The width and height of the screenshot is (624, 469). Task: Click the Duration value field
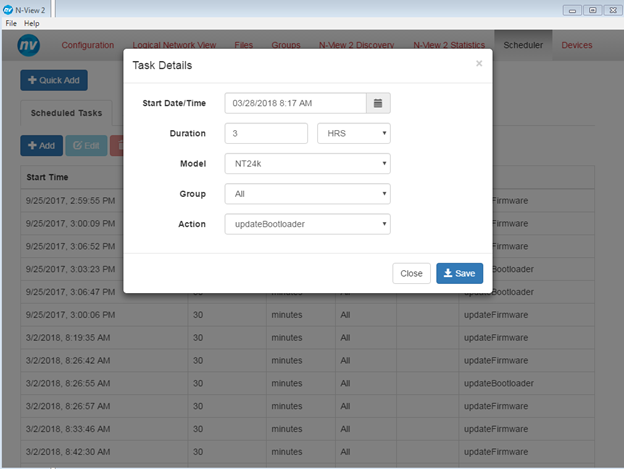[266, 133]
